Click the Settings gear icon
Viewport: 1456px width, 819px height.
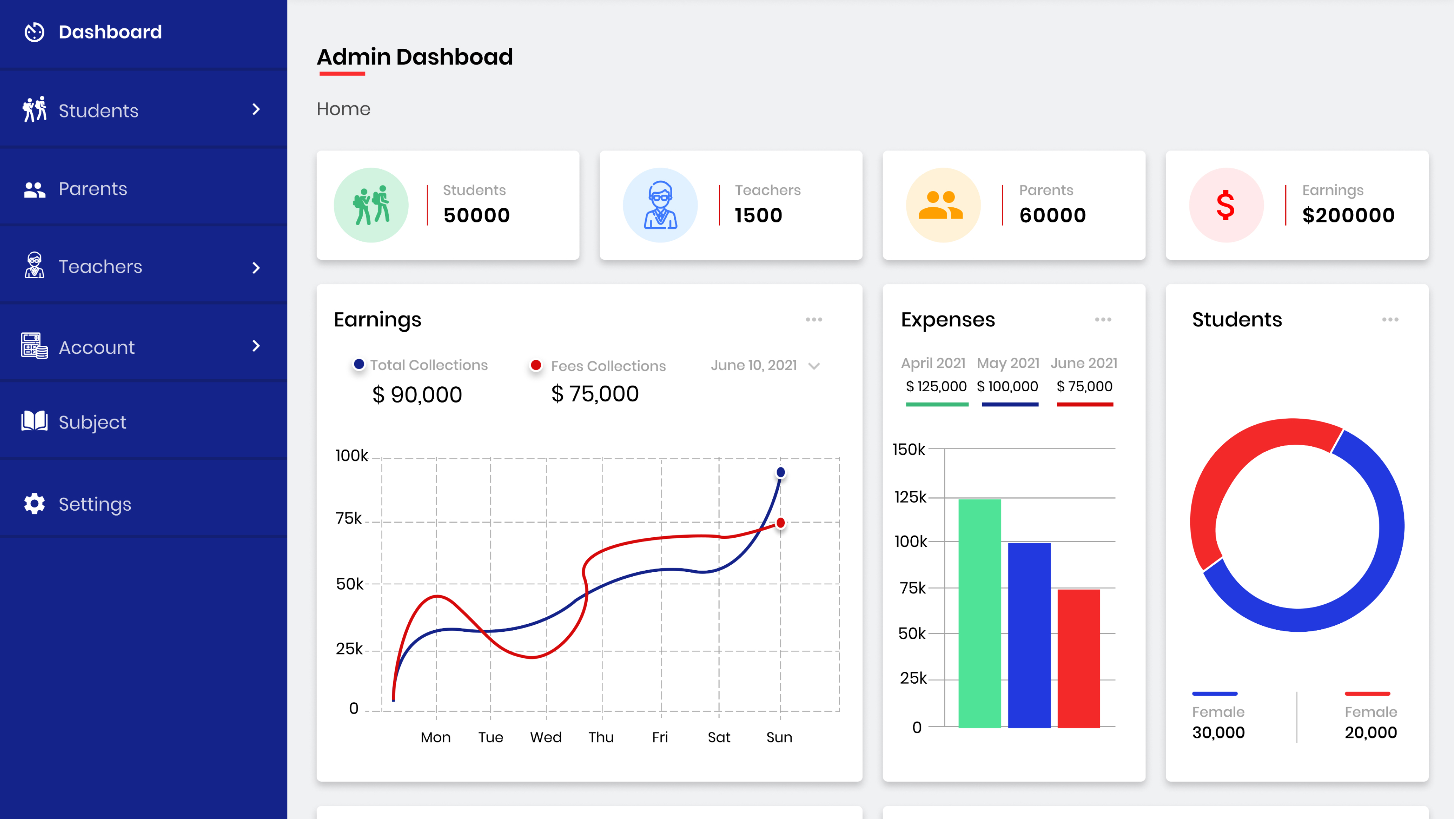click(x=35, y=504)
